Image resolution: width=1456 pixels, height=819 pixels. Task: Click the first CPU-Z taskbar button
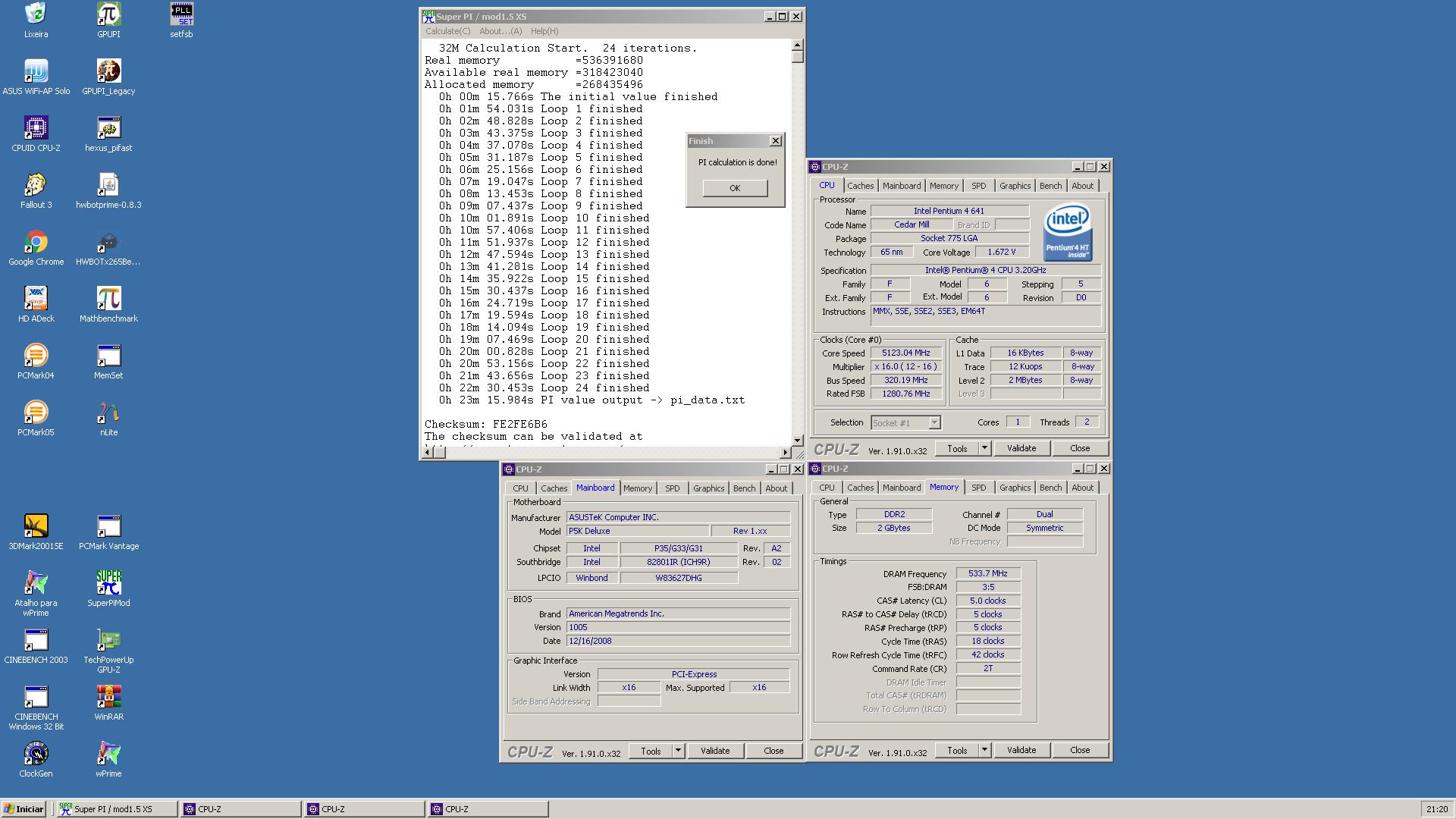tap(241, 809)
